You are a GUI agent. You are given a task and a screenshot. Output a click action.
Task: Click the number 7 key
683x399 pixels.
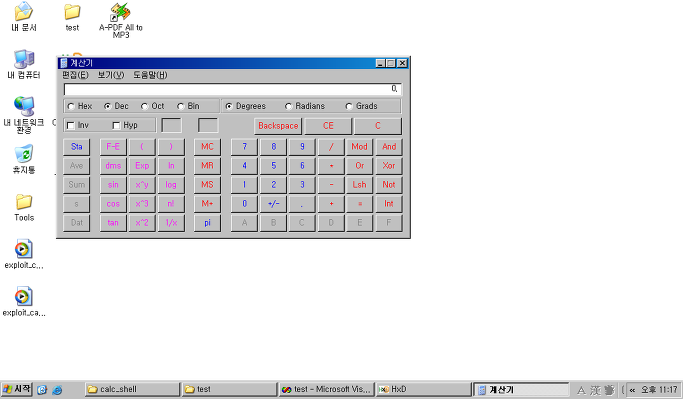click(244, 147)
